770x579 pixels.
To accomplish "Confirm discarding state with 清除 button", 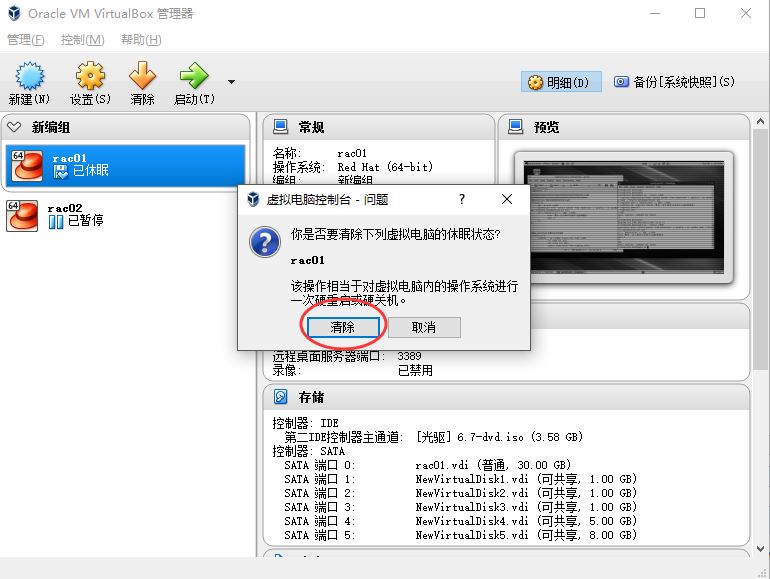I will point(343,328).
